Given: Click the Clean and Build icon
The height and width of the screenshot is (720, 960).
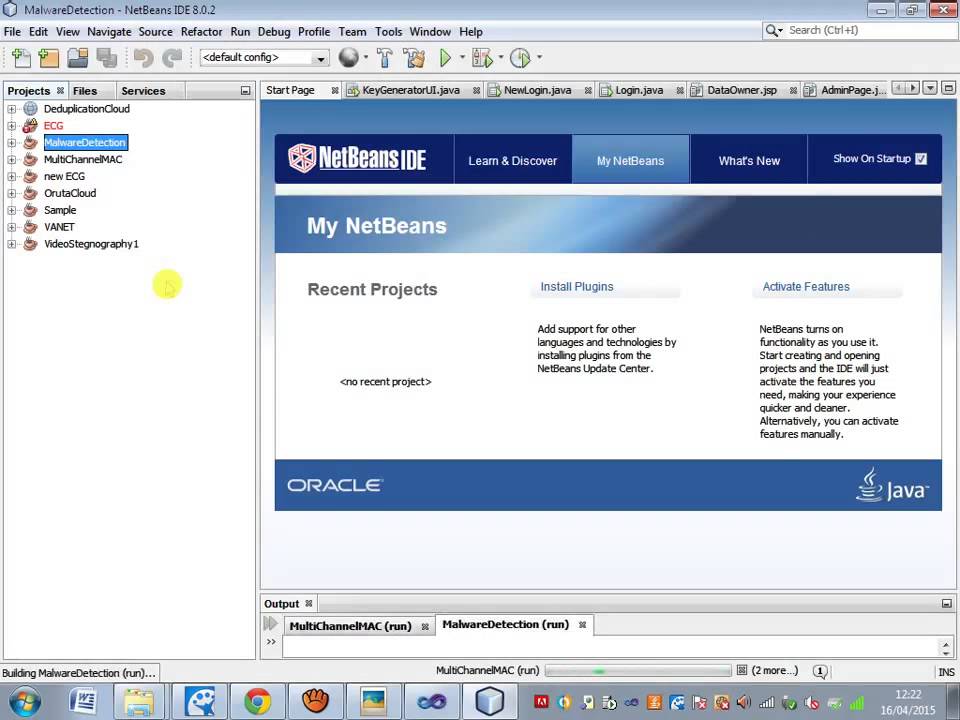Looking at the screenshot, I should click(414, 58).
